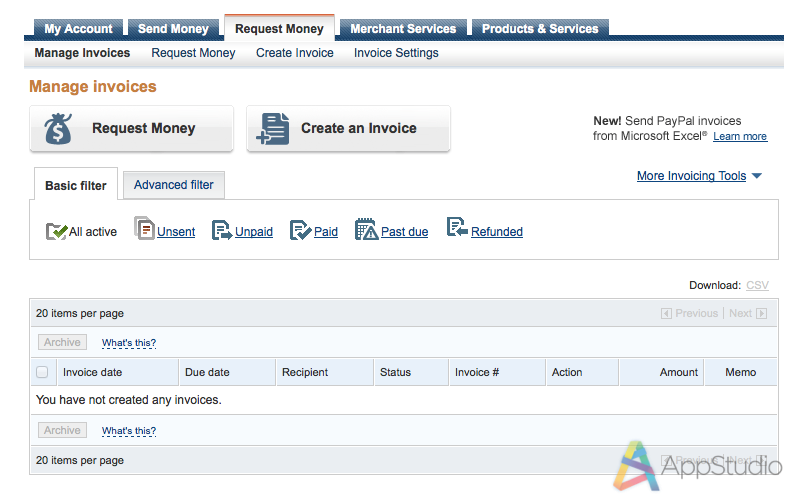The height and width of the screenshot is (502, 802).
Task: Click top What's this? help link
Action: click(129, 343)
